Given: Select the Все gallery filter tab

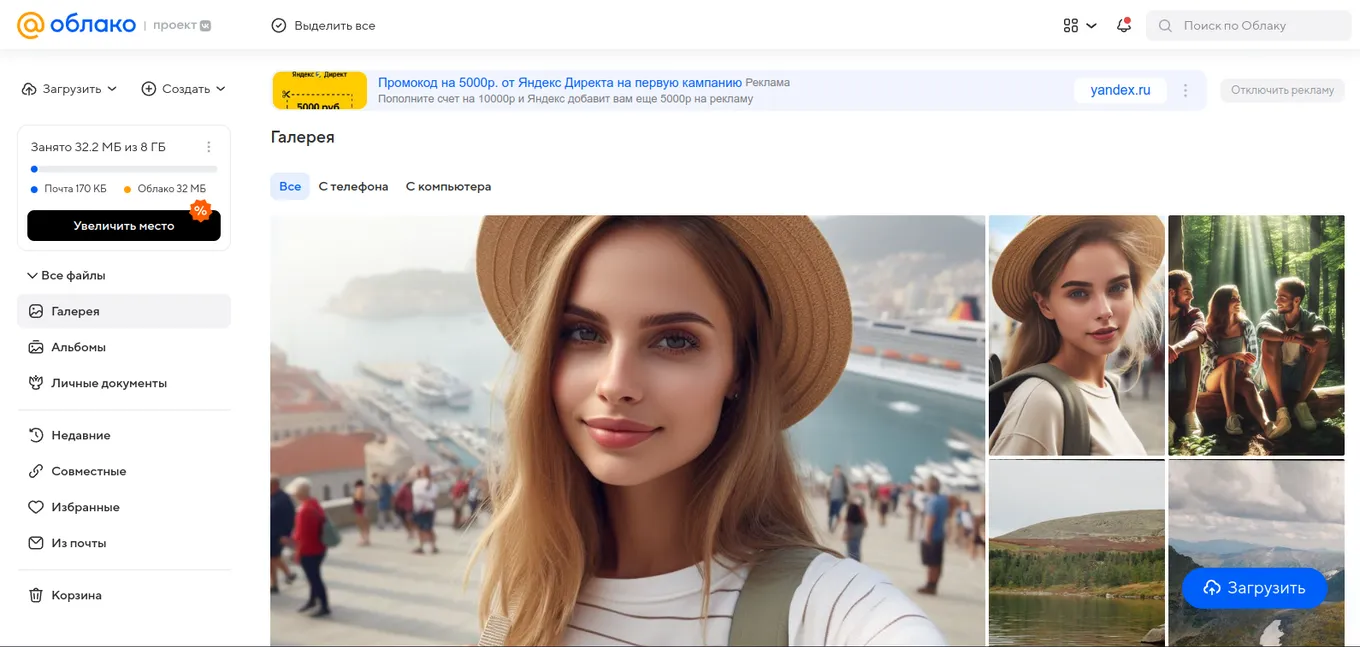Looking at the screenshot, I should 290,186.
